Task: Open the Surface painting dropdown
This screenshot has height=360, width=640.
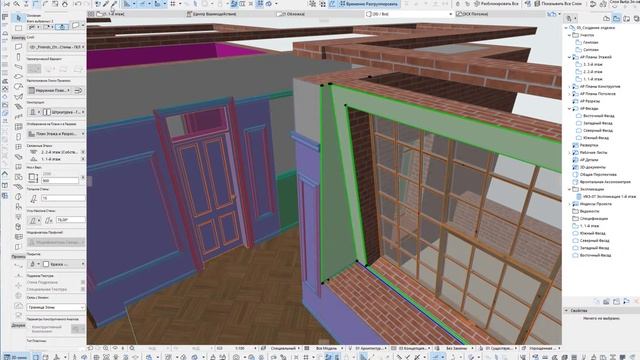Action: (x=63, y=264)
